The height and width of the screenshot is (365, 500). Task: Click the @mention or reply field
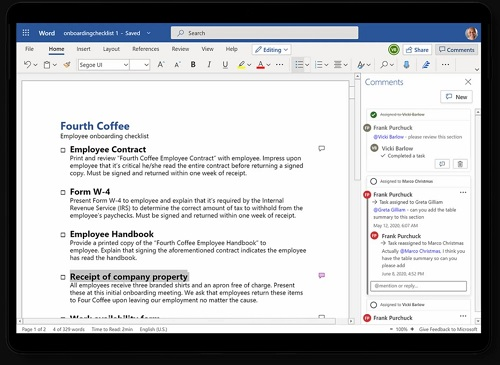pos(418,286)
